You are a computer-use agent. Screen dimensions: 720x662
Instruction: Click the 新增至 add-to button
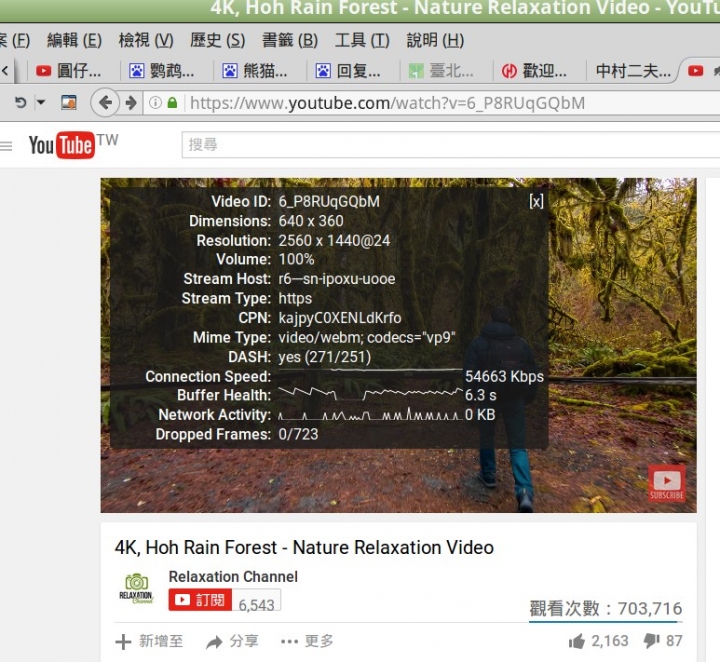(x=149, y=641)
